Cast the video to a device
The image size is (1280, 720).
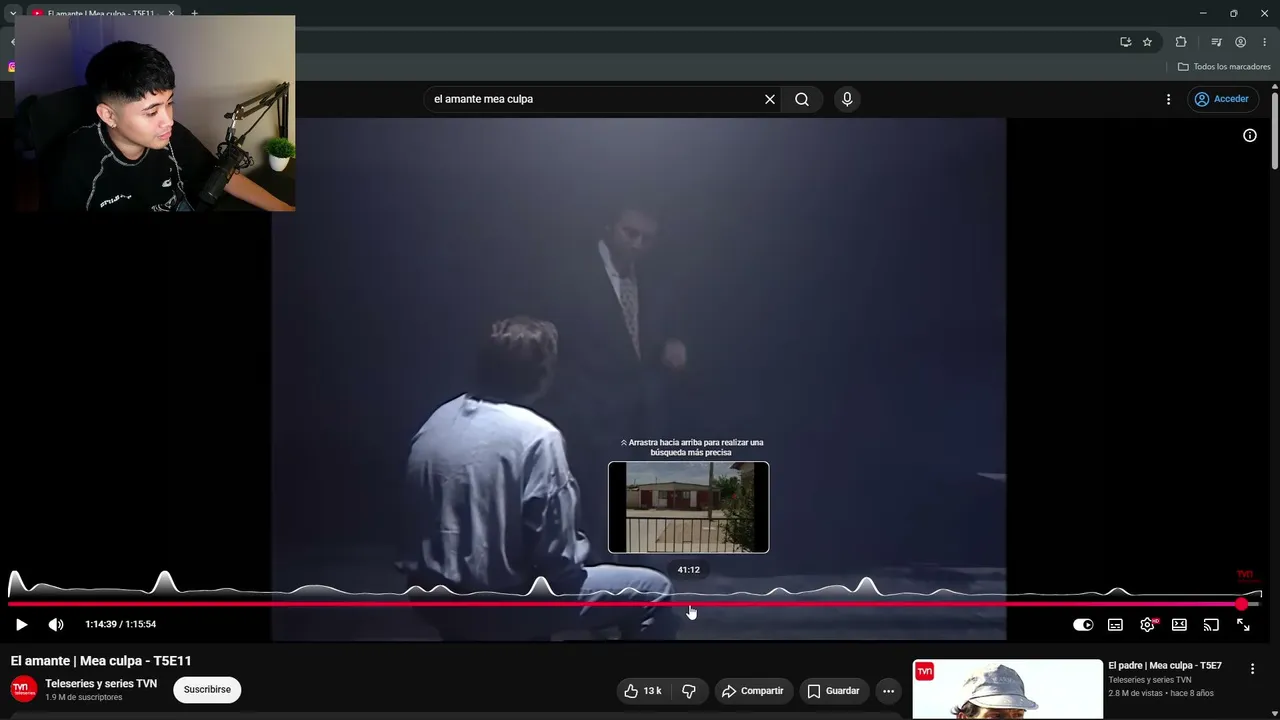coord(1211,625)
